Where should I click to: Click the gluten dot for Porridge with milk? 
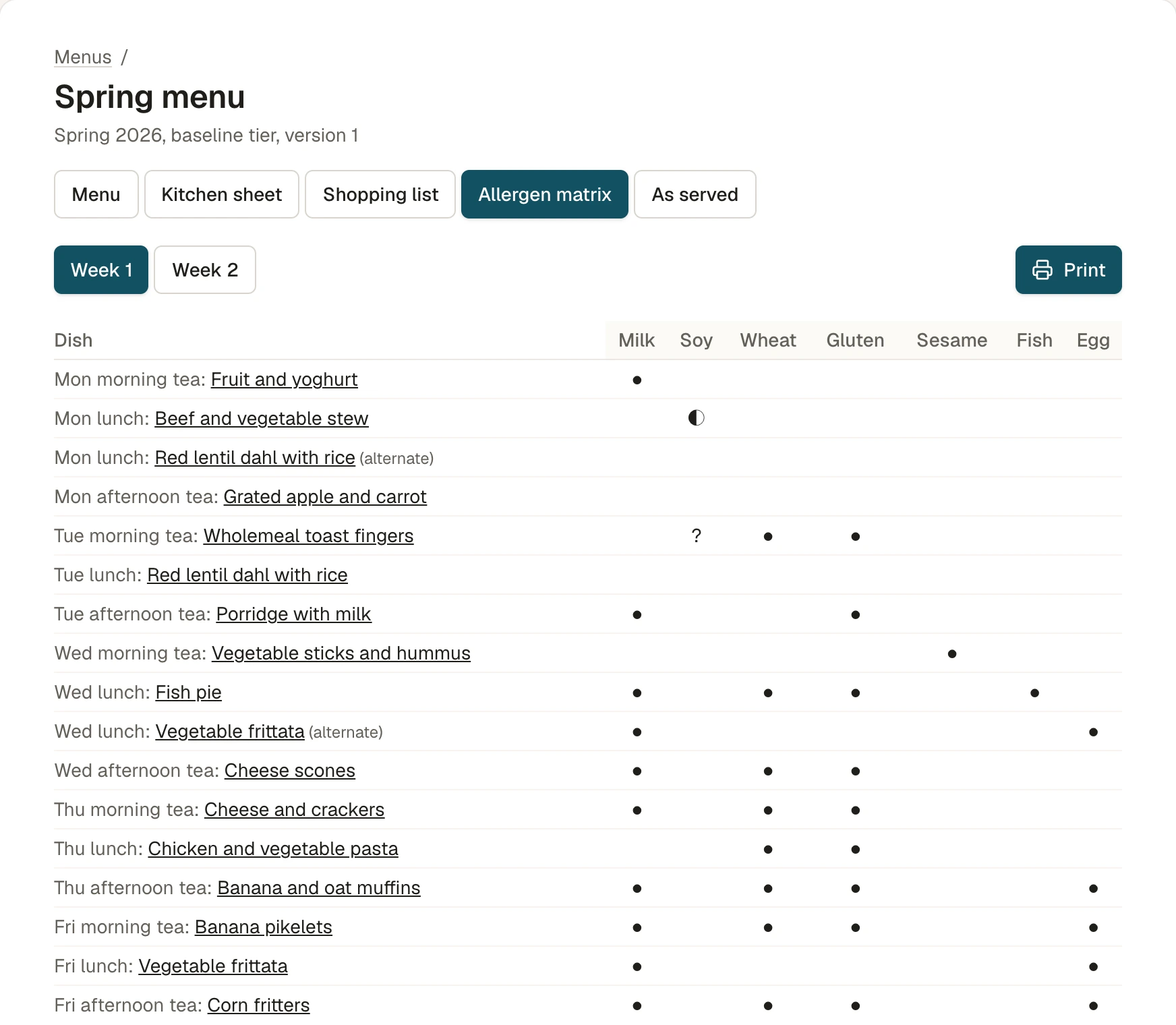(x=855, y=614)
